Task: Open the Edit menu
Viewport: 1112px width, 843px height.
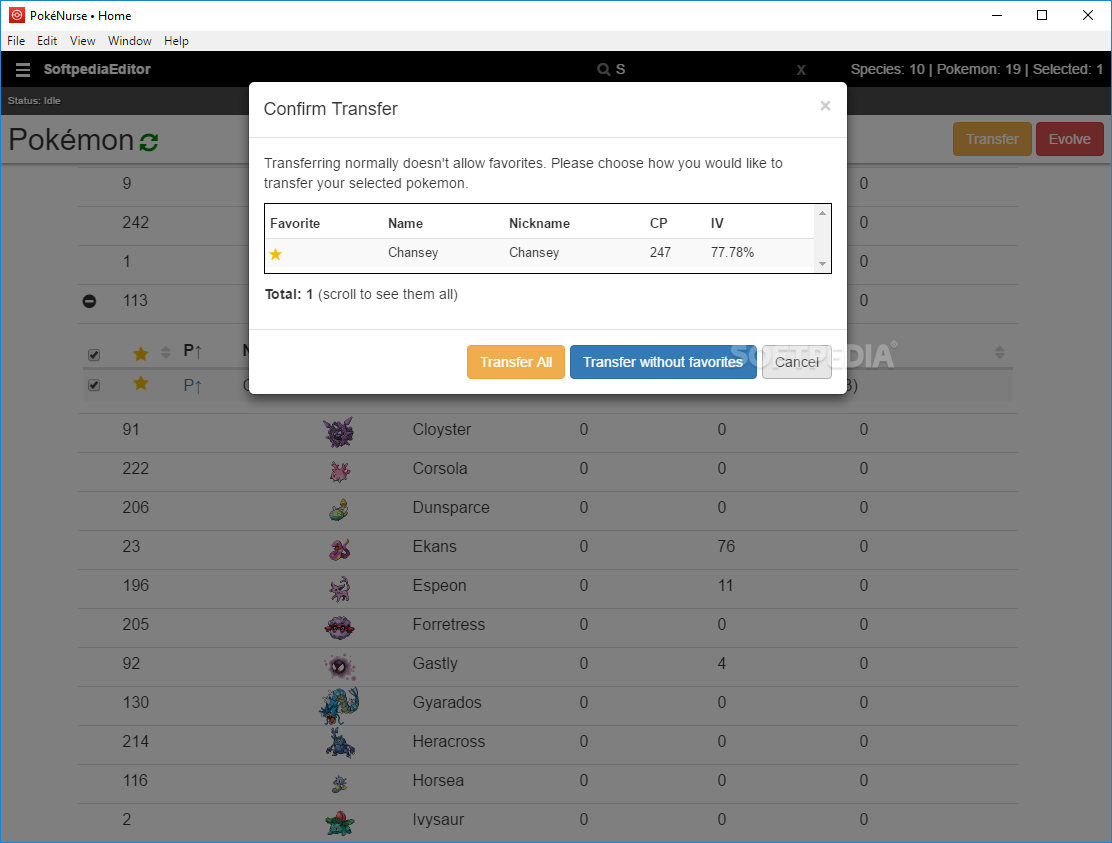Action: pyautogui.click(x=48, y=41)
